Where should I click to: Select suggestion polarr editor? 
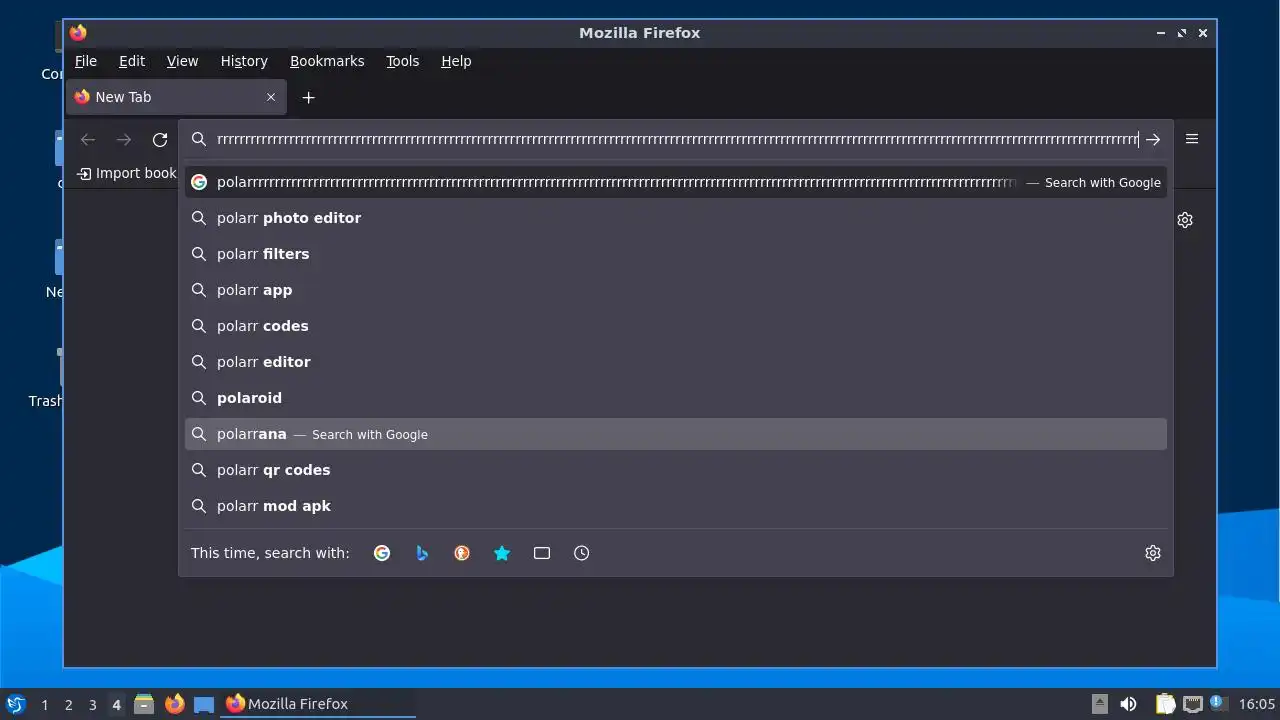(x=676, y=362)
